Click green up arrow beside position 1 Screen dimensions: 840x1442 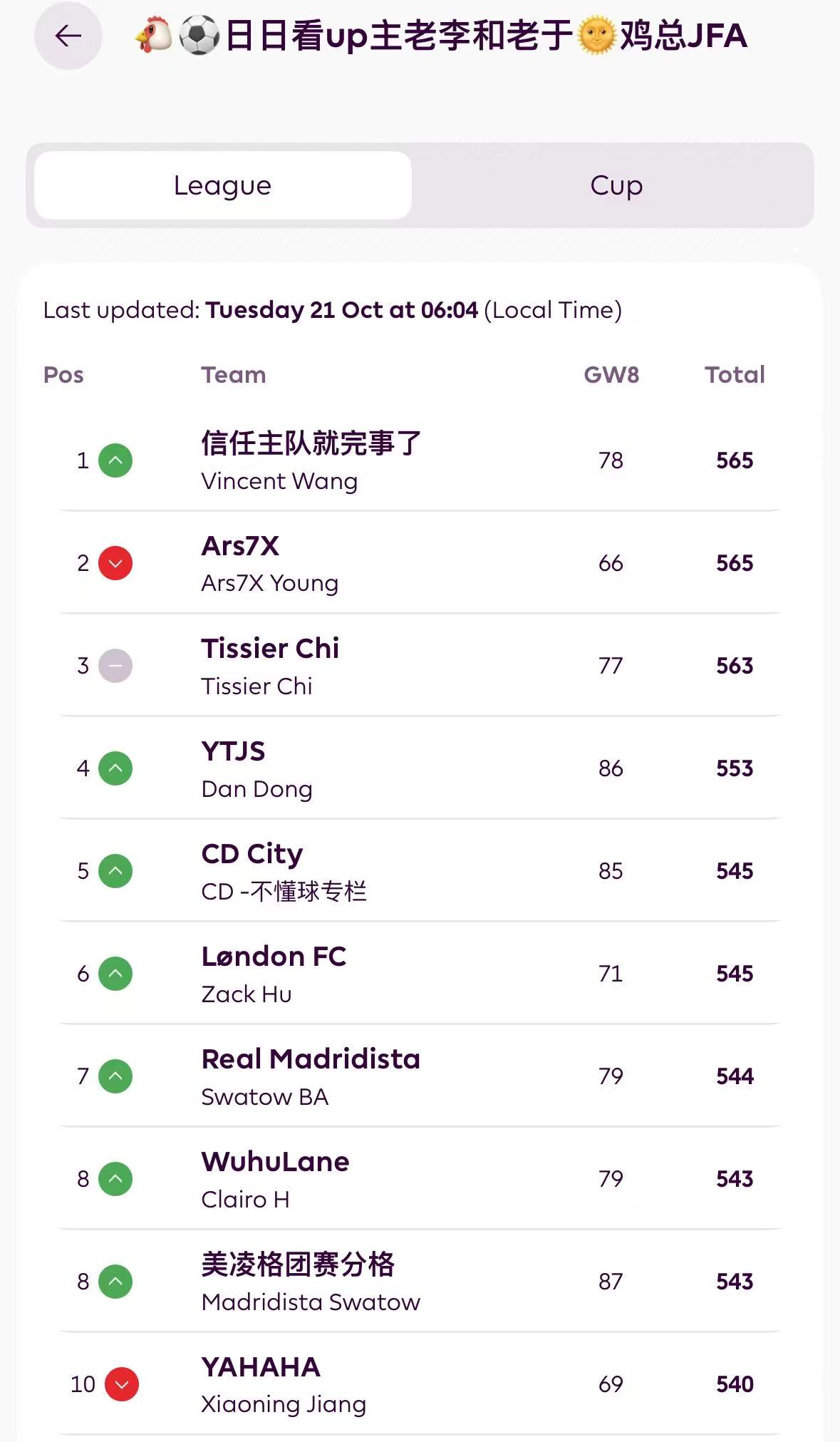[115, 460]
